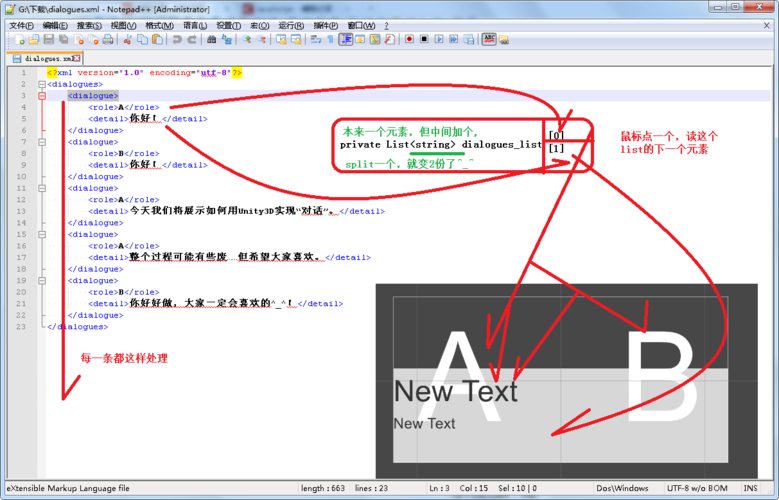Cut selection using the scissors icon
Image resolution: width=779 pixels, height=500 pixels.
127,39
